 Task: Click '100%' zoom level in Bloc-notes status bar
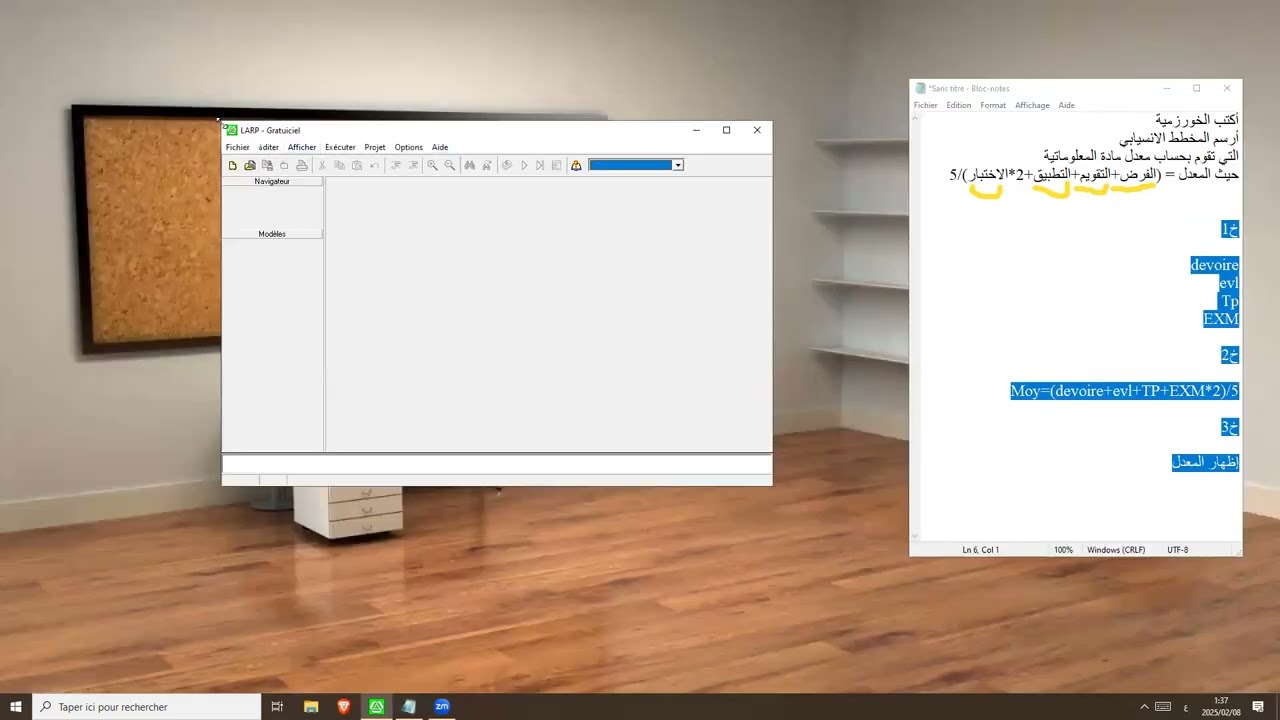click(1063, 550)
